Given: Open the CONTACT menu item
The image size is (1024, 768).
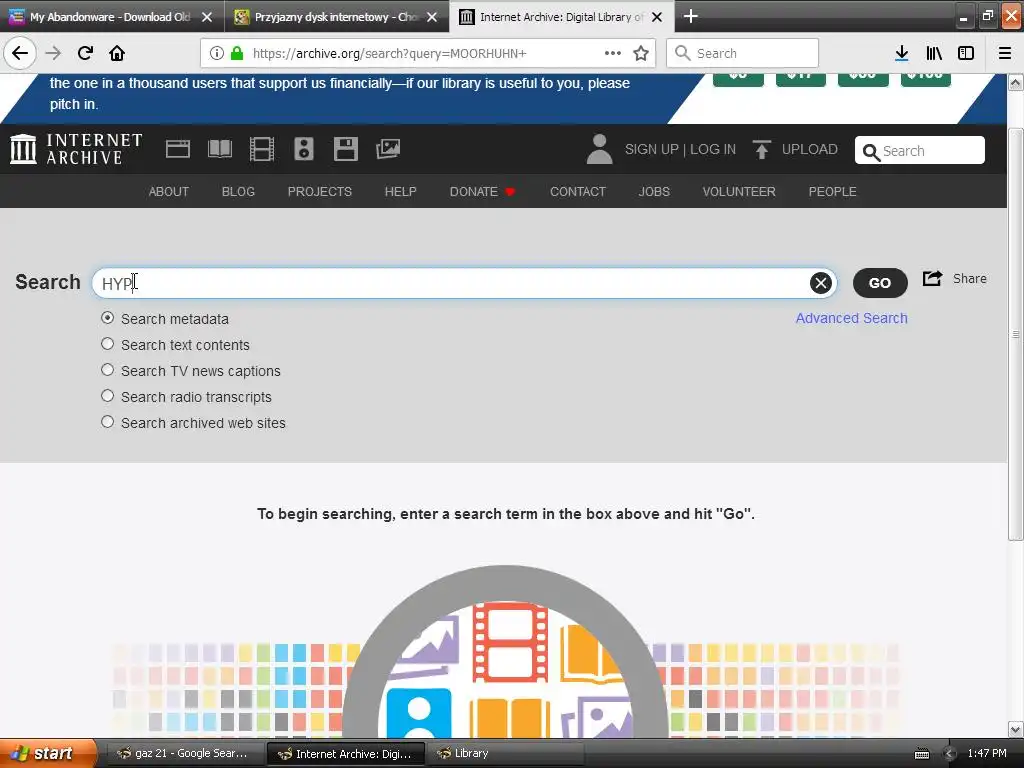Looking at the screenshot, I should [578, 191].
